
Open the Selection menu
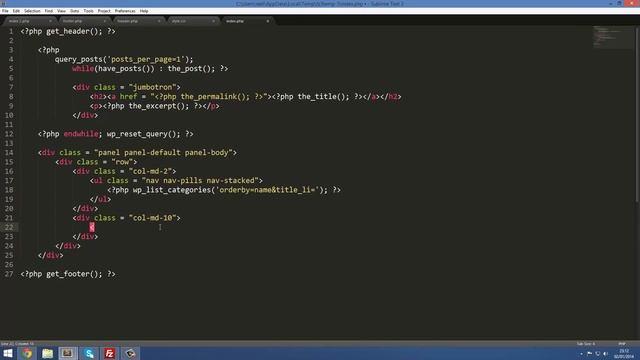point(32,11)
